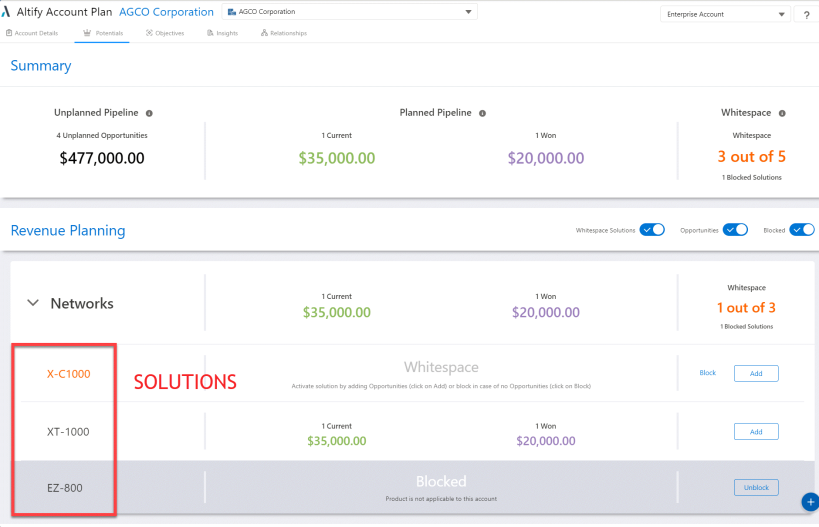Click Networks row $20,000.00 won amount
819x527 pixels.
click(x=546, y=312)
